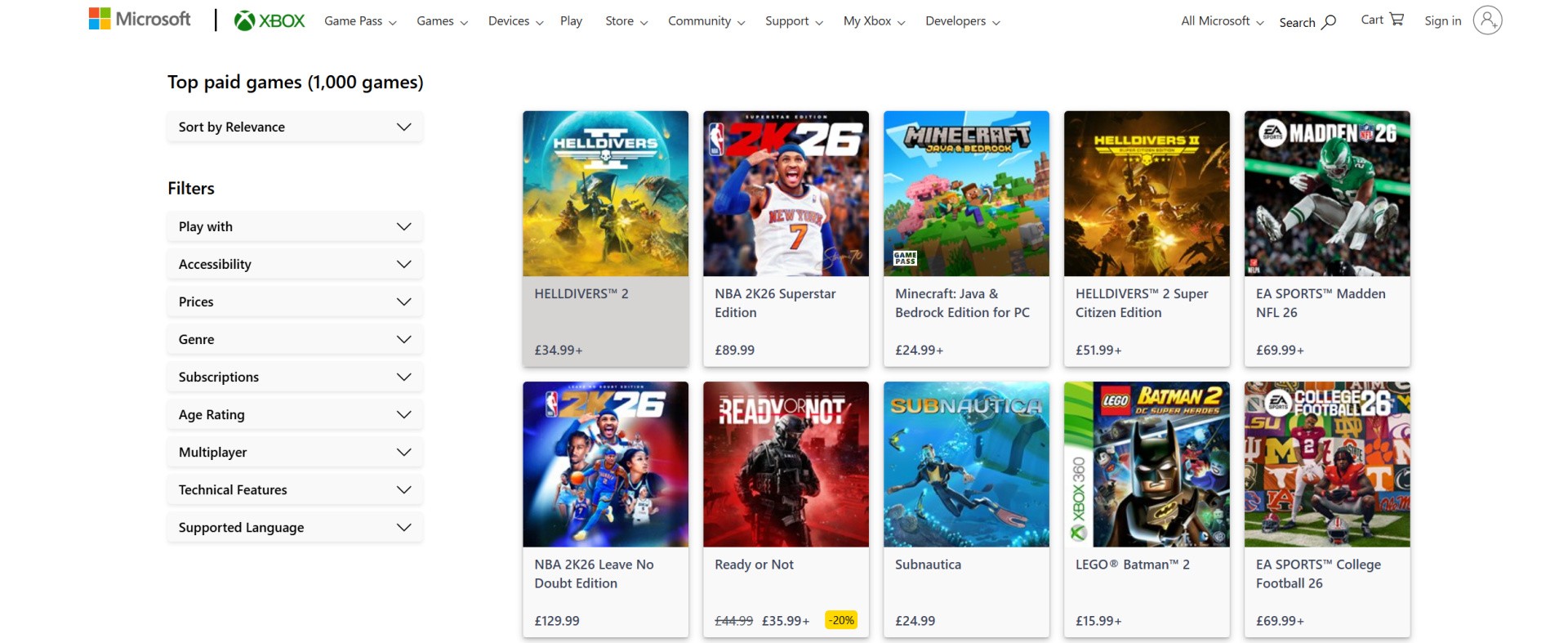Click the HELLDIVERS™ 2 title text
The width and height of the screenshot is (1568, 643).
[581, 293]
